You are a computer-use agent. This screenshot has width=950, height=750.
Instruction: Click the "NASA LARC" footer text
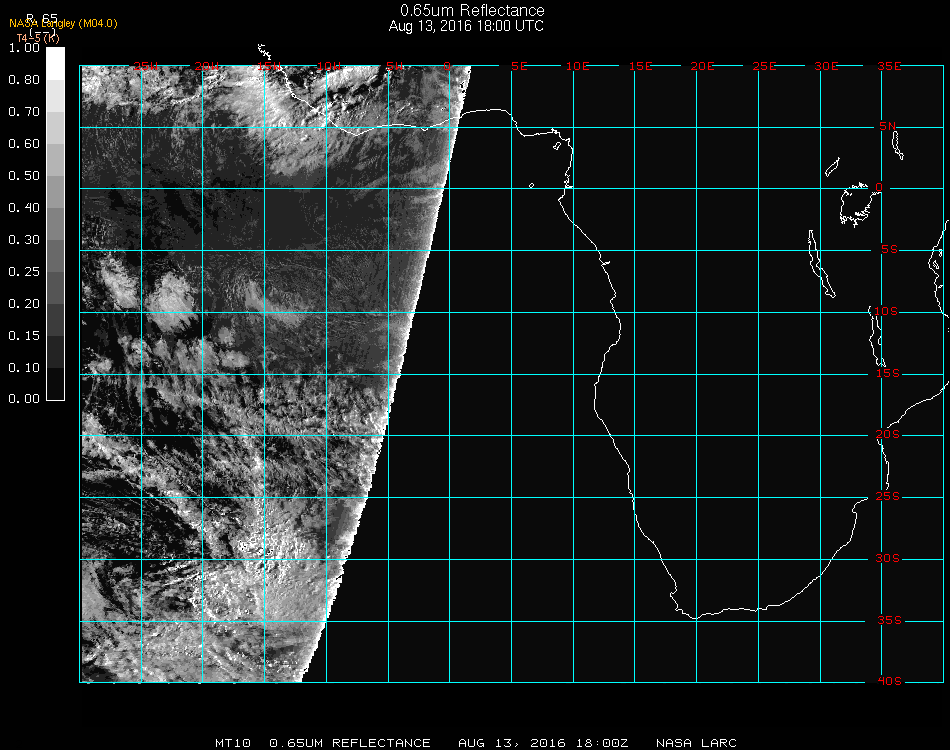click(696, 743)
